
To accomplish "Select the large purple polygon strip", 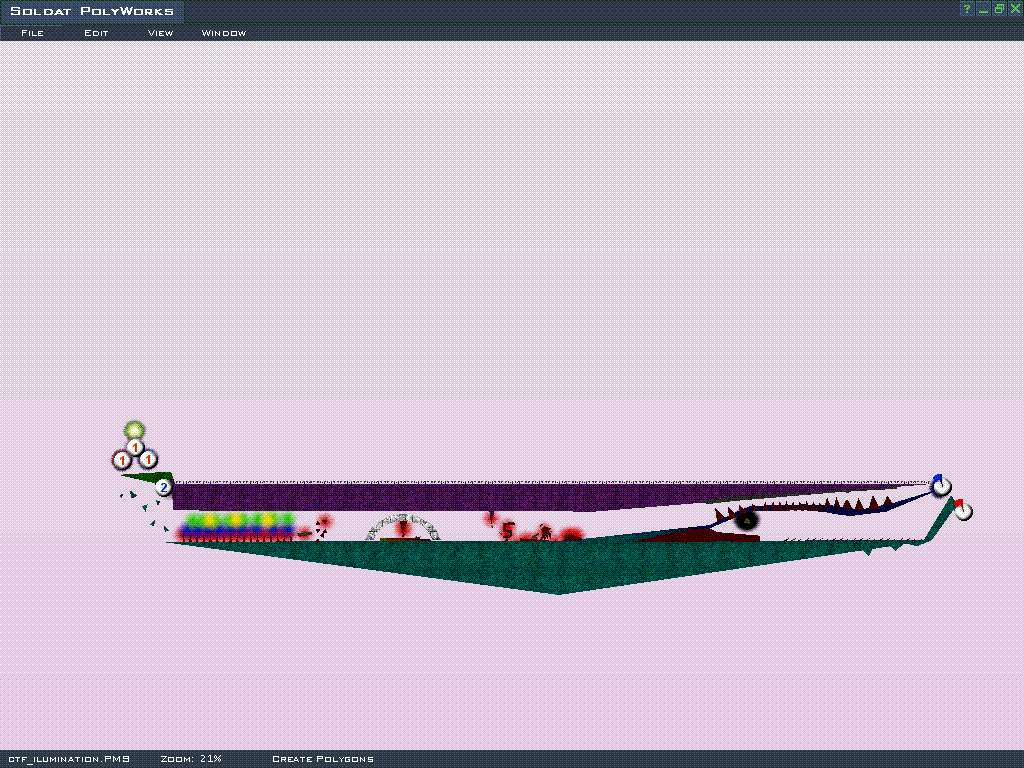I will (x=400, y=497).
